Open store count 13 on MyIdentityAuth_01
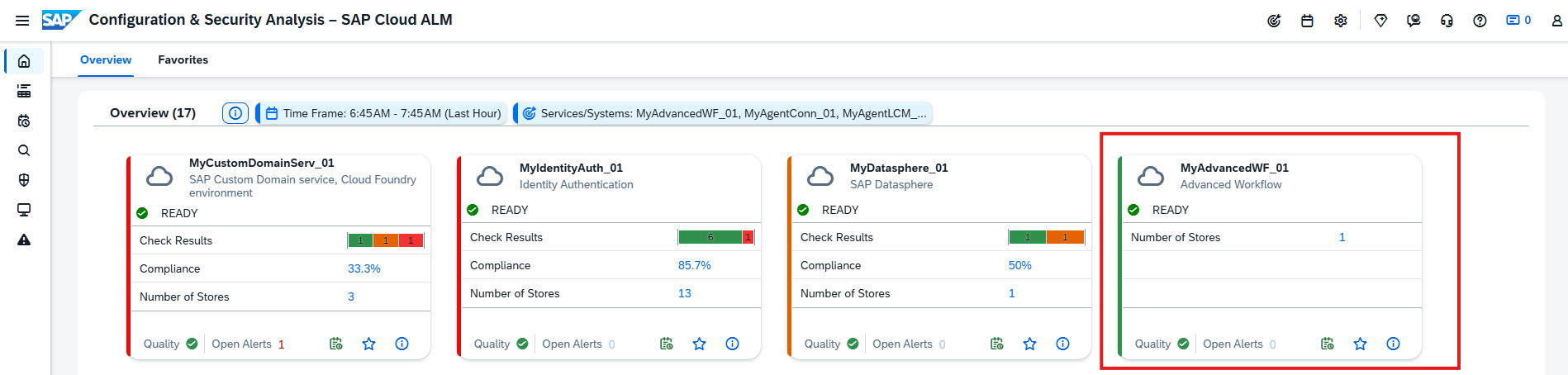Screen dimensions: 1568x375 [x=684, y=293]
